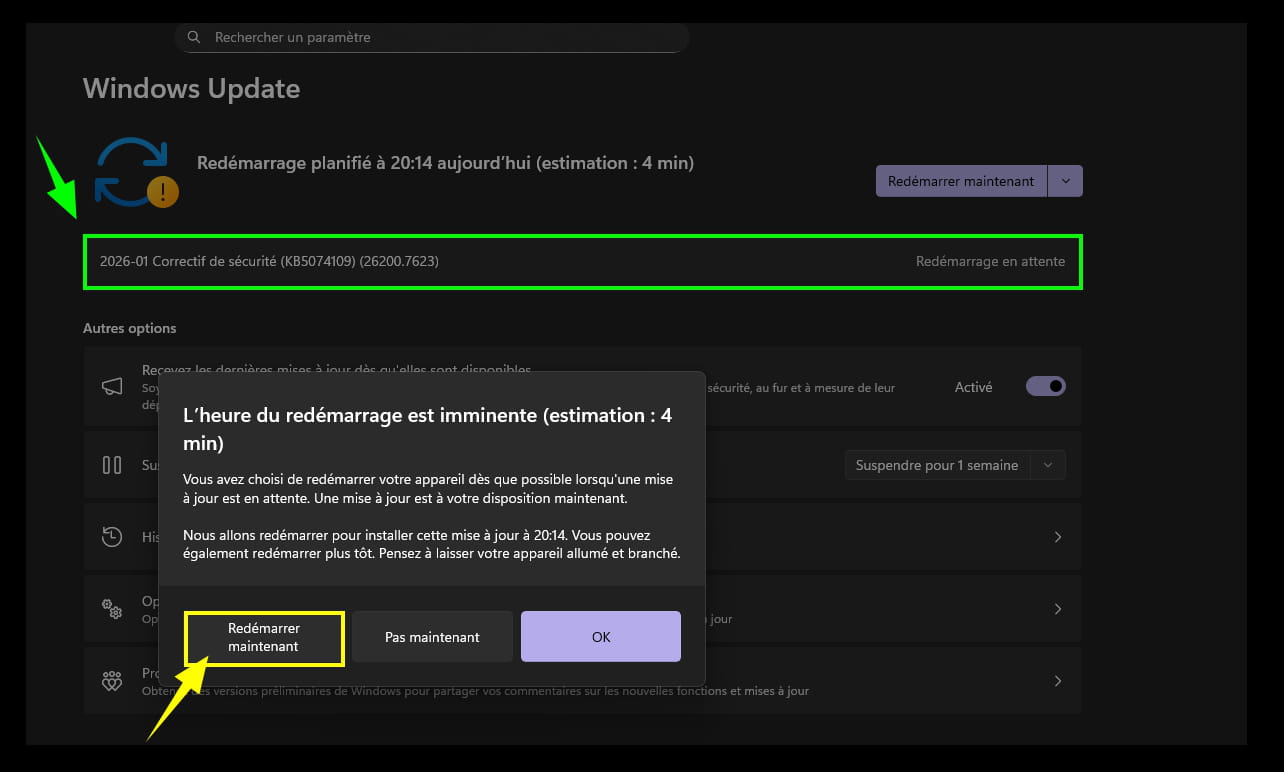Open the advanced options row chevron
Screen dimensions: 1284x772
click(1058, 609)
